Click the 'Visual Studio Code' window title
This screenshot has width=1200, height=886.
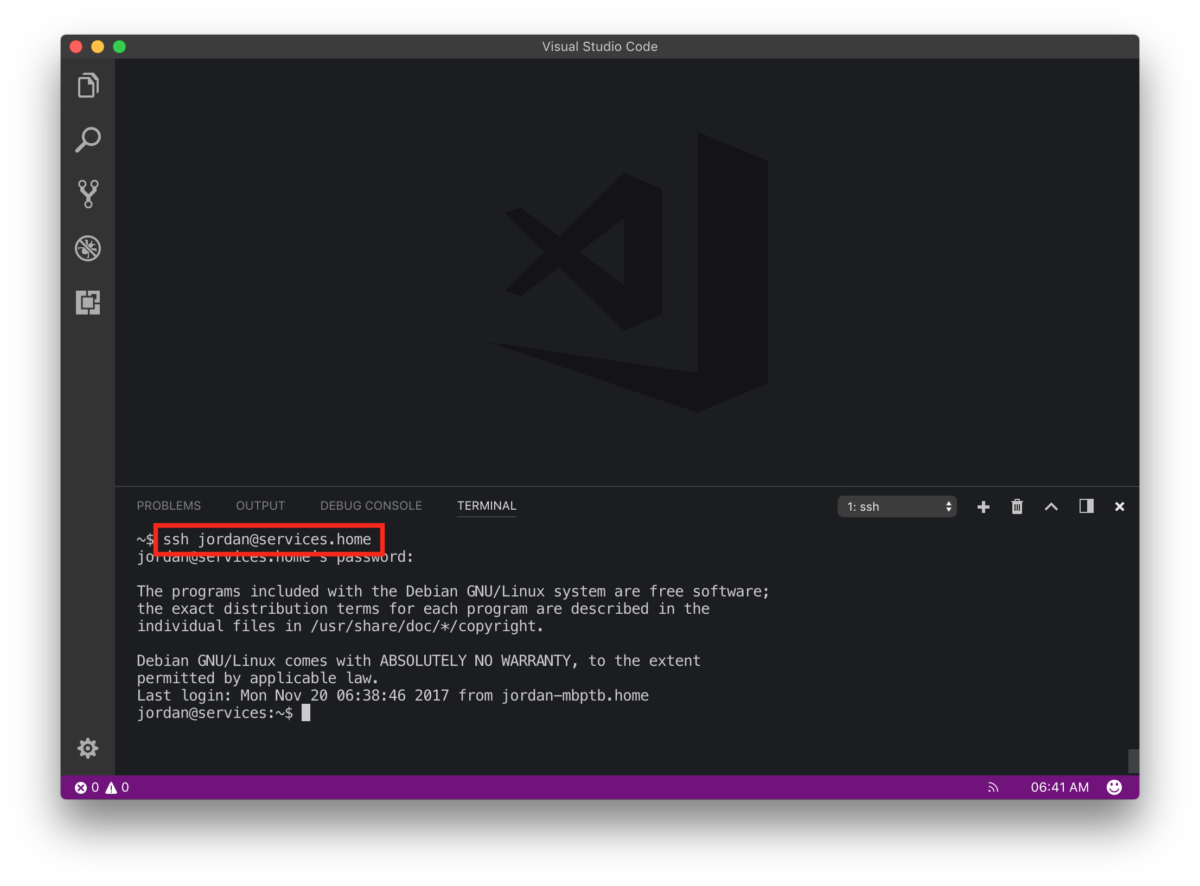600,47
